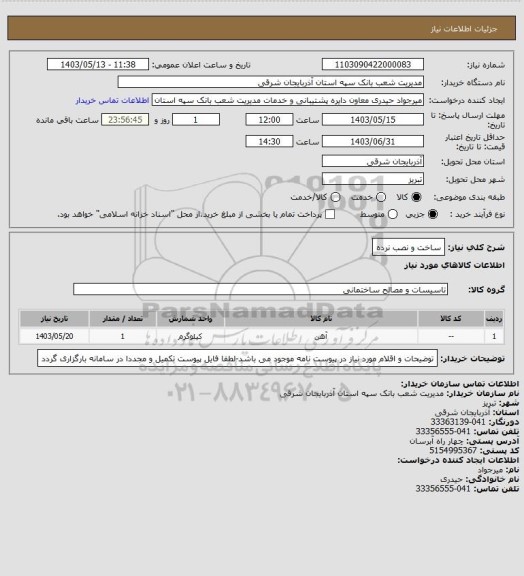The height and width of the screenshot is (576, 524).
Task: Click the buyer notes text box
Action: (x=237, y=358)
